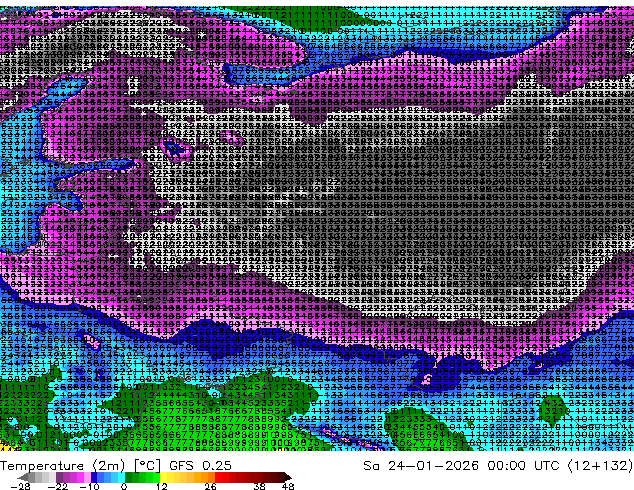Viewport: 634px width, 490px height.
Task: Click the "-10" scale label
Action: [89, 487]
